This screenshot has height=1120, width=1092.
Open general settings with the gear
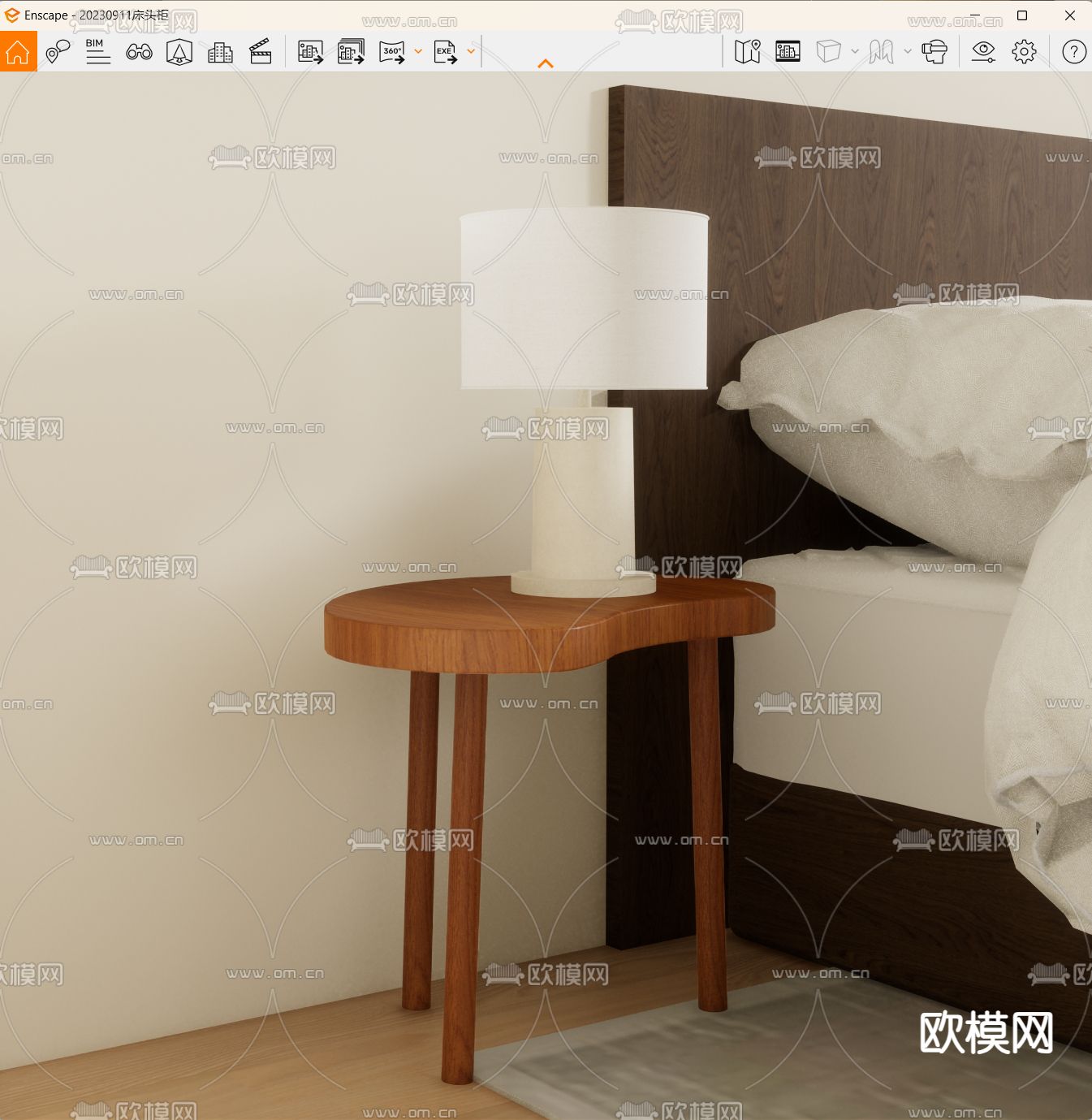coord(1025,51)
